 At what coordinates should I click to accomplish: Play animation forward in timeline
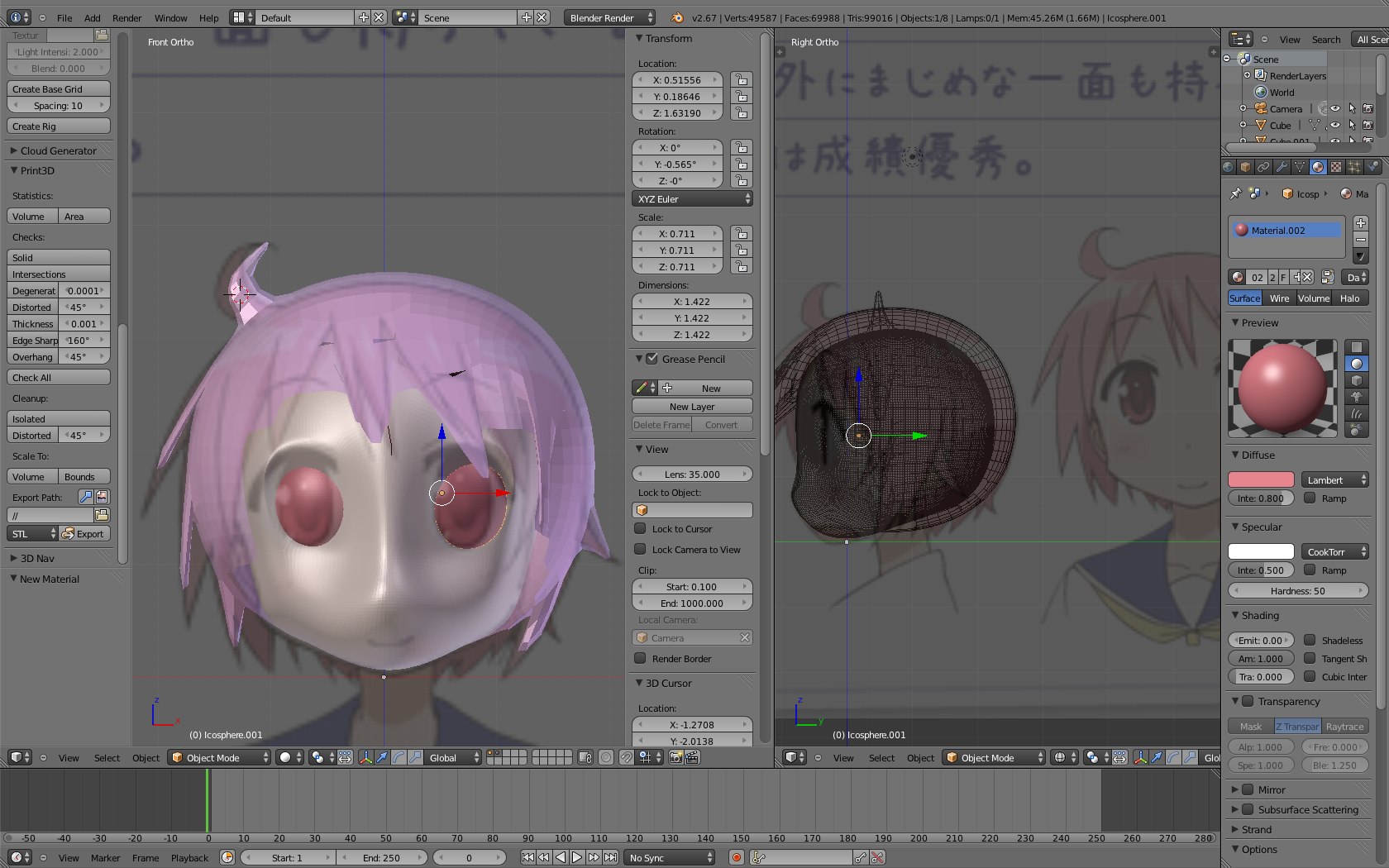[577, 857]
